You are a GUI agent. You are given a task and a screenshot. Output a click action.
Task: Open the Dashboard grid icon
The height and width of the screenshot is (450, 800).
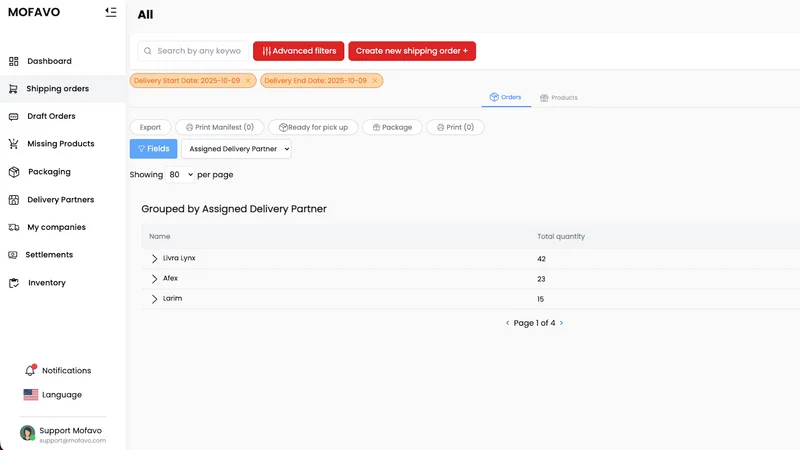[x=14, y=61]
